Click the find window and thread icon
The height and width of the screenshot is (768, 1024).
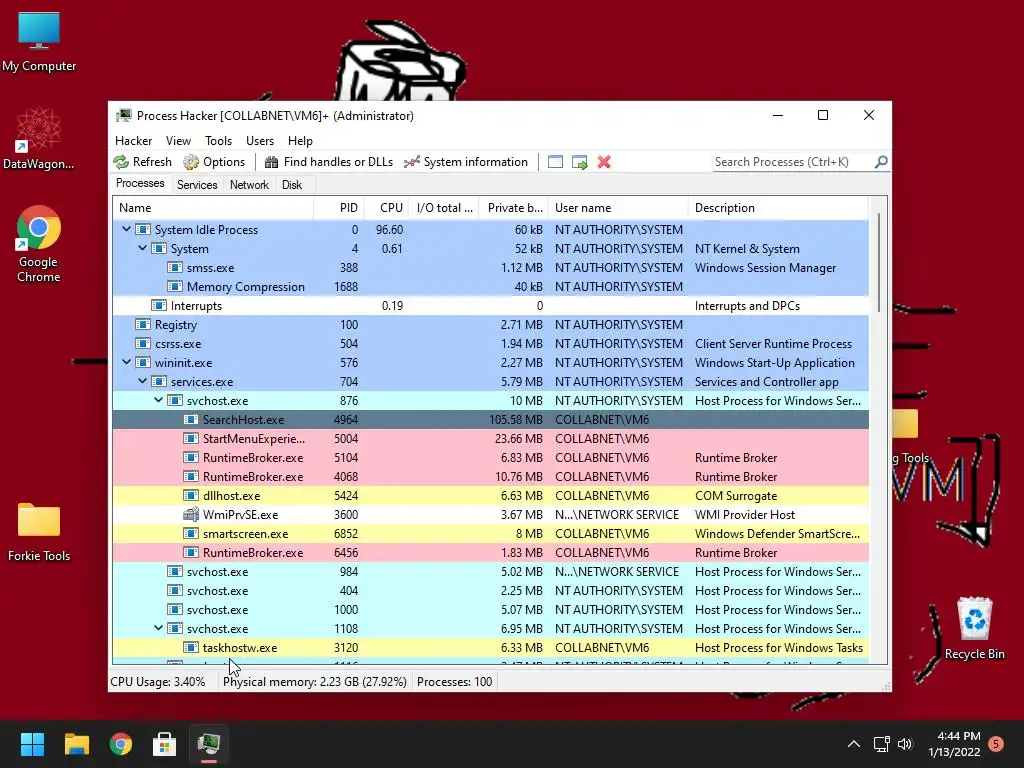tap(579, 162)
